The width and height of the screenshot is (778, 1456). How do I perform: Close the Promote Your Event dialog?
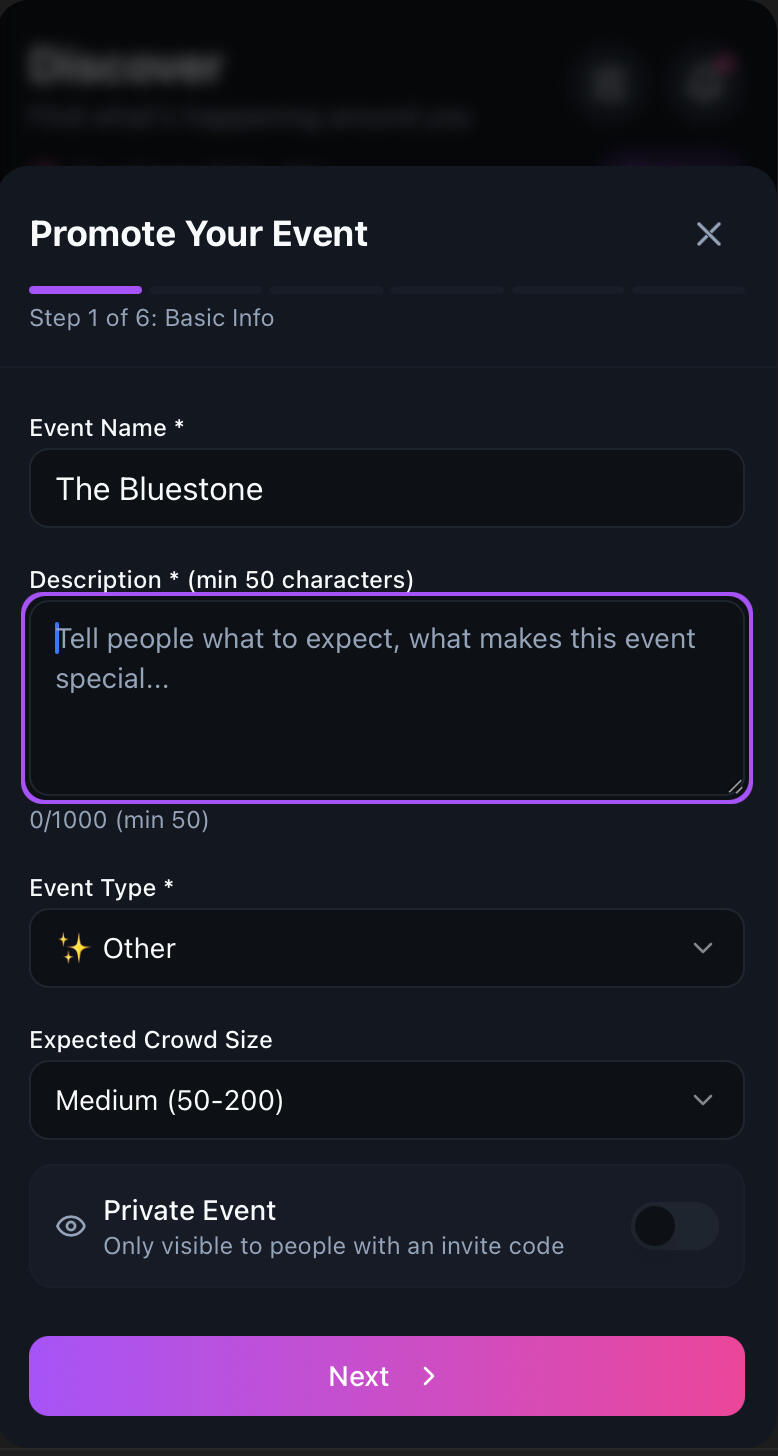coord(709,234)
